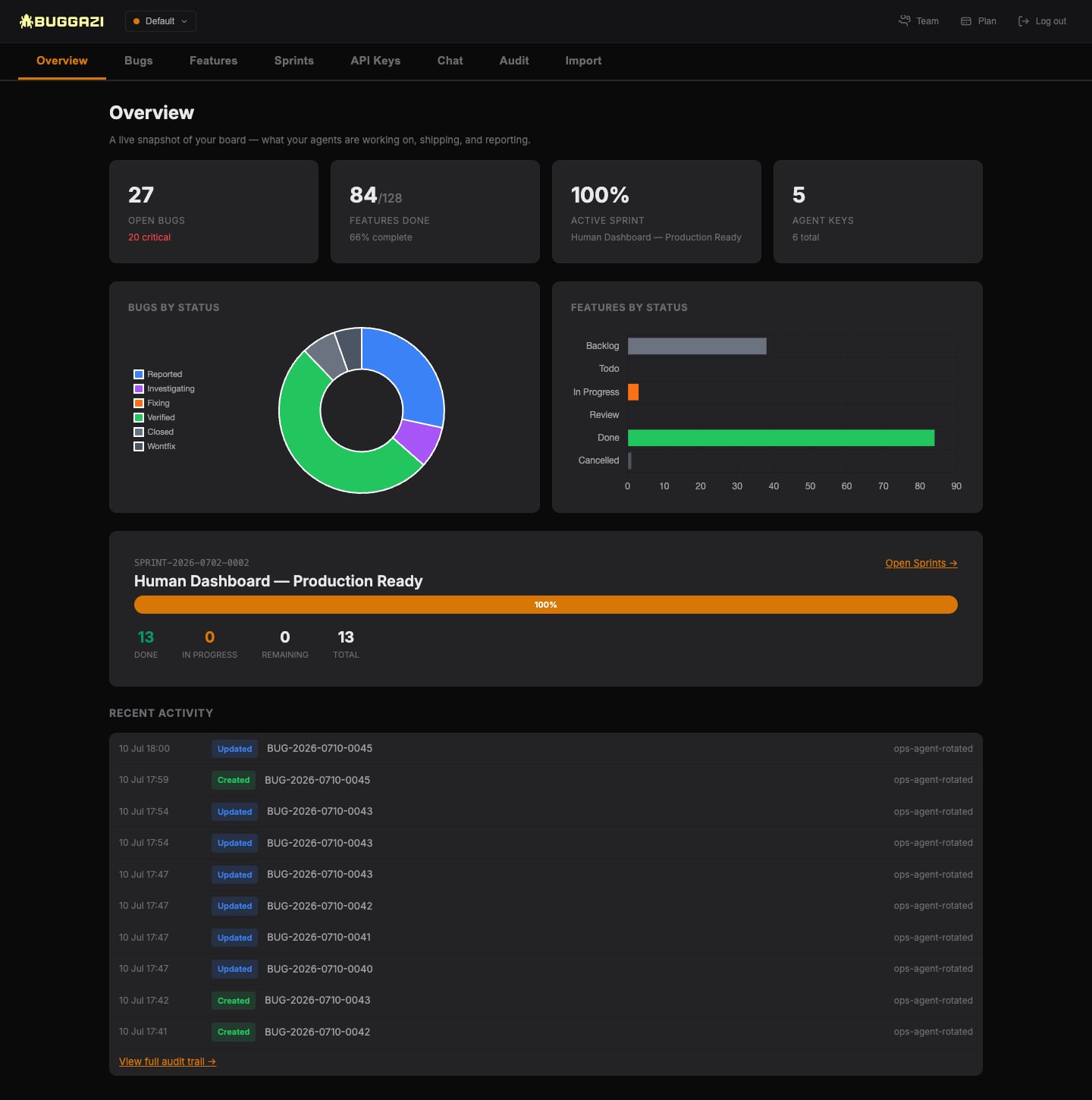Click the orange In Progress bar

[x=633, y=391]
